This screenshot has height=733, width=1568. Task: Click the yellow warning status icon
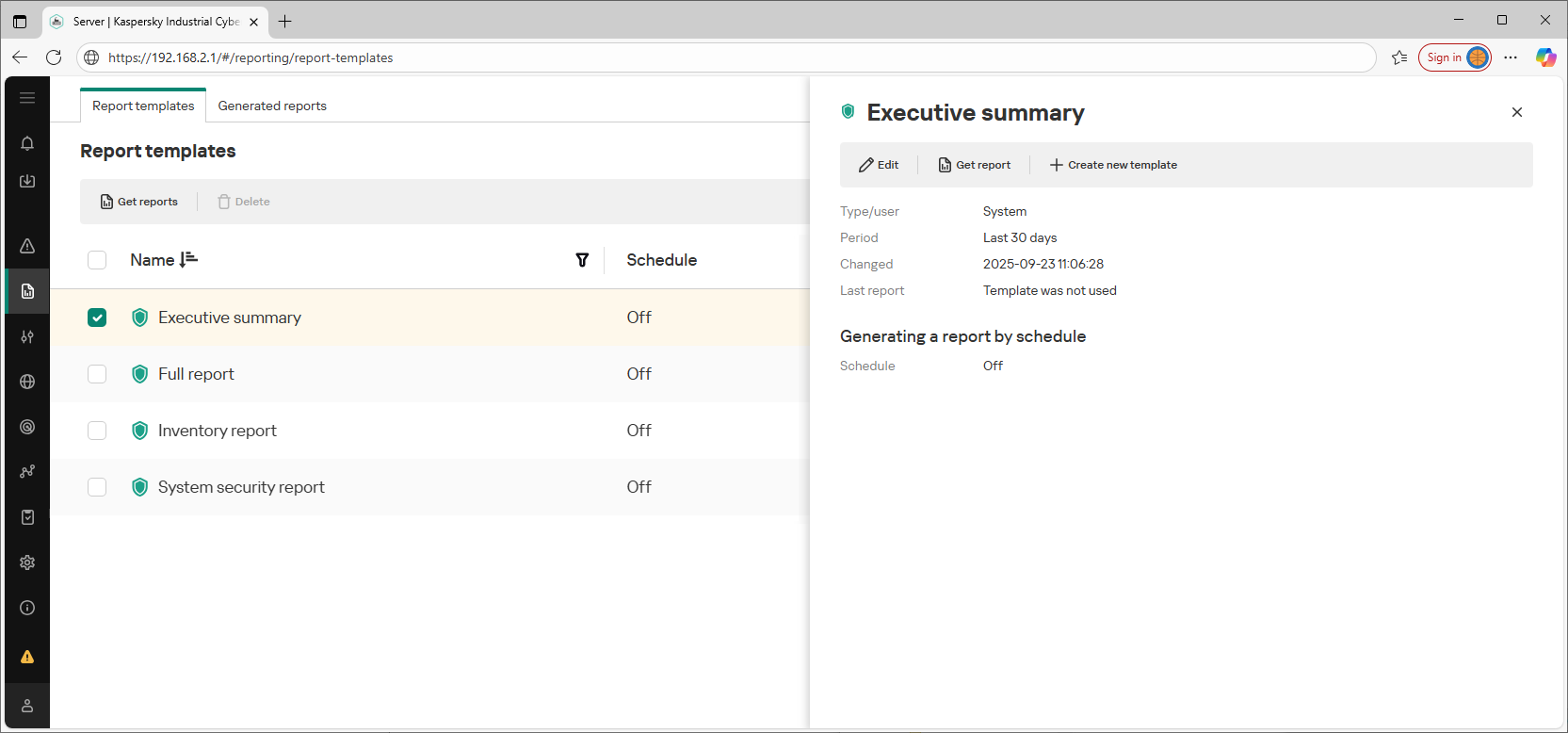coord(27,657)
